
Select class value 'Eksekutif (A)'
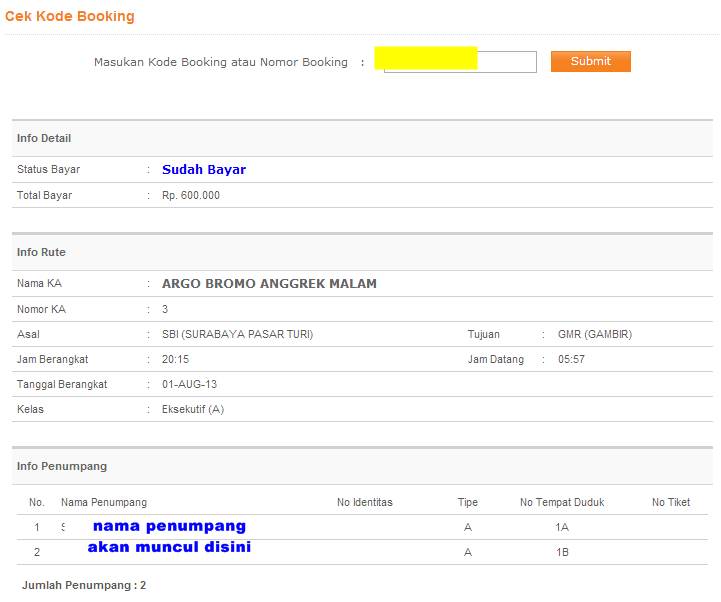pyautogui.click(x=193, y=409)
